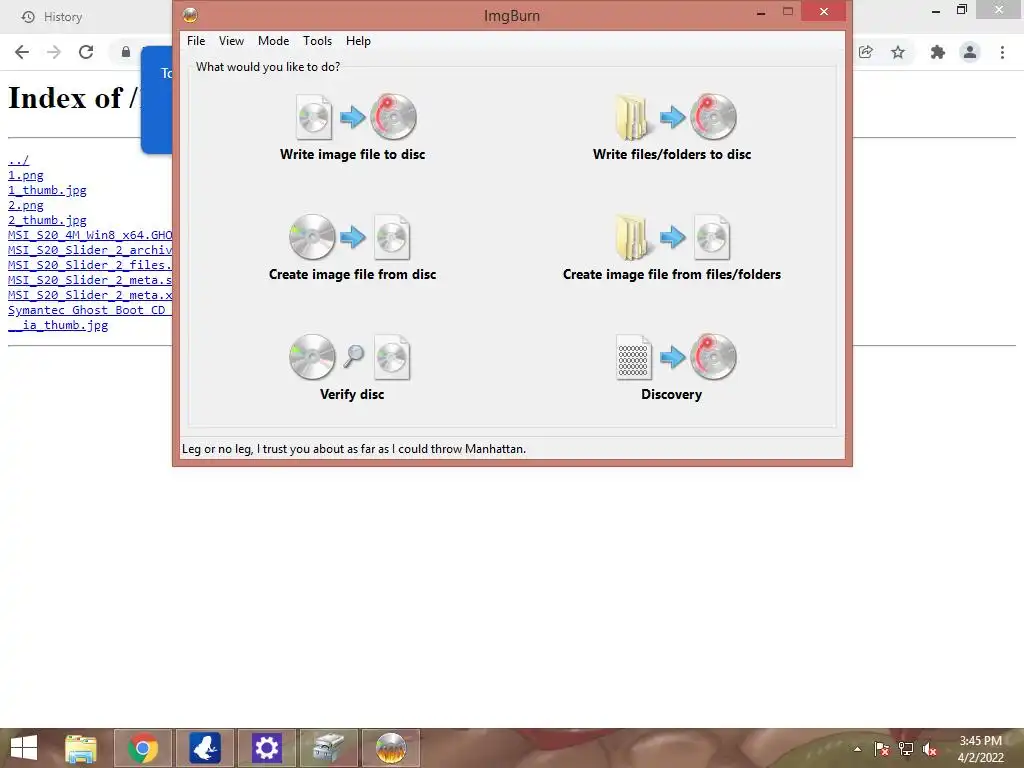The width and height of the screenshot is (1024, 768).
Task: Click the lock icon in Chrome address bar
Action: [x=126, y=52]
